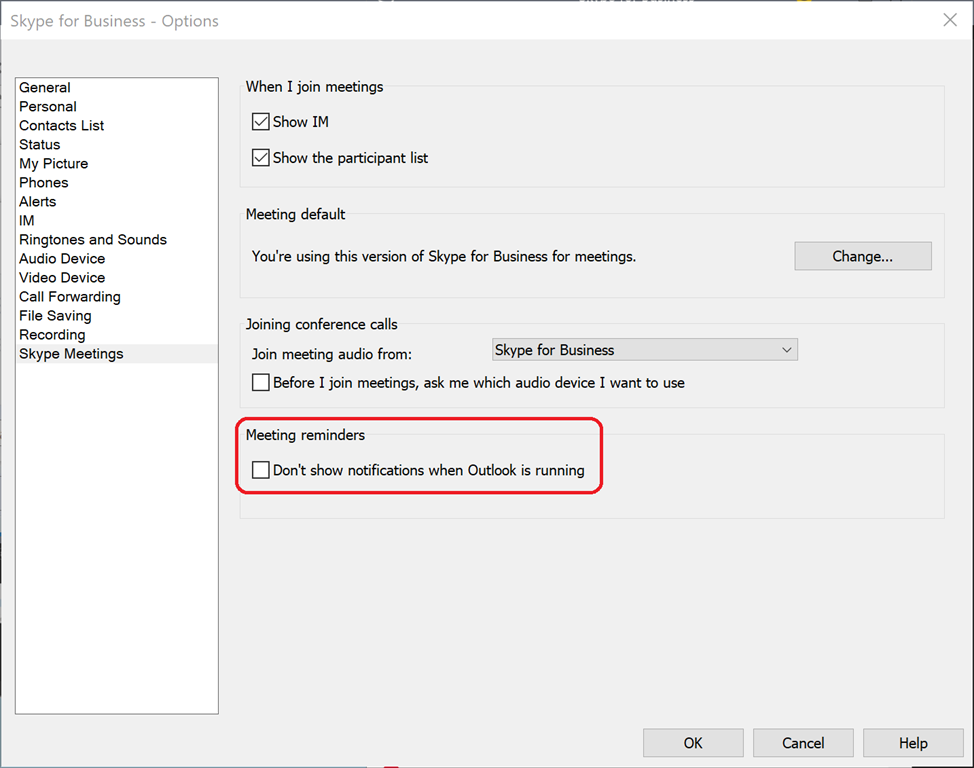Select the Status category

pos(40,145)
